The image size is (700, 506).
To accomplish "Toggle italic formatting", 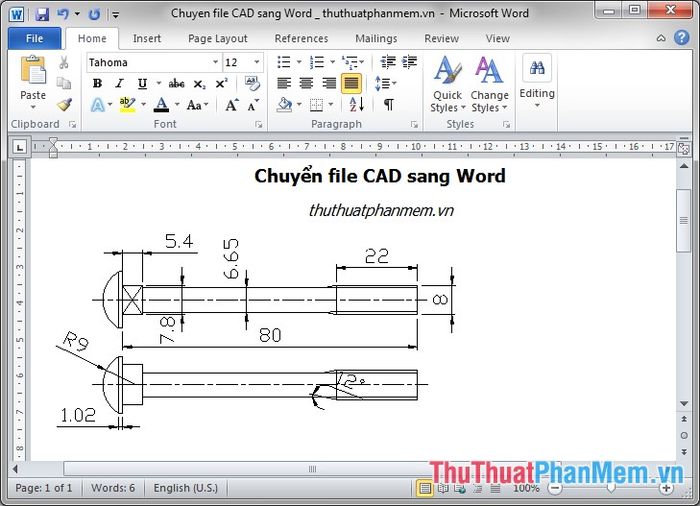I will point(119,84).
